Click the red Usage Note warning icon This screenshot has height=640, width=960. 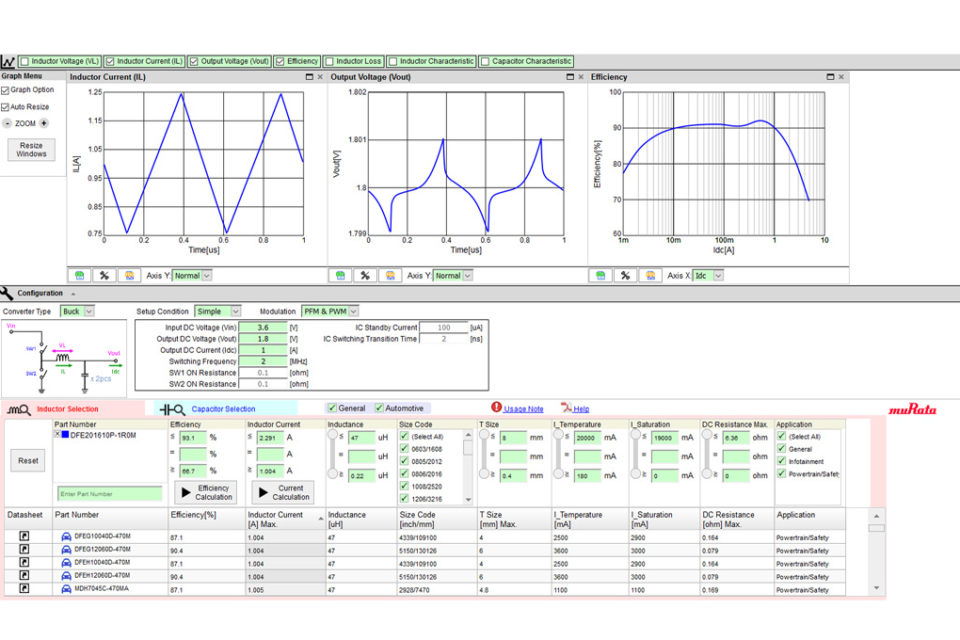[496, 407]
